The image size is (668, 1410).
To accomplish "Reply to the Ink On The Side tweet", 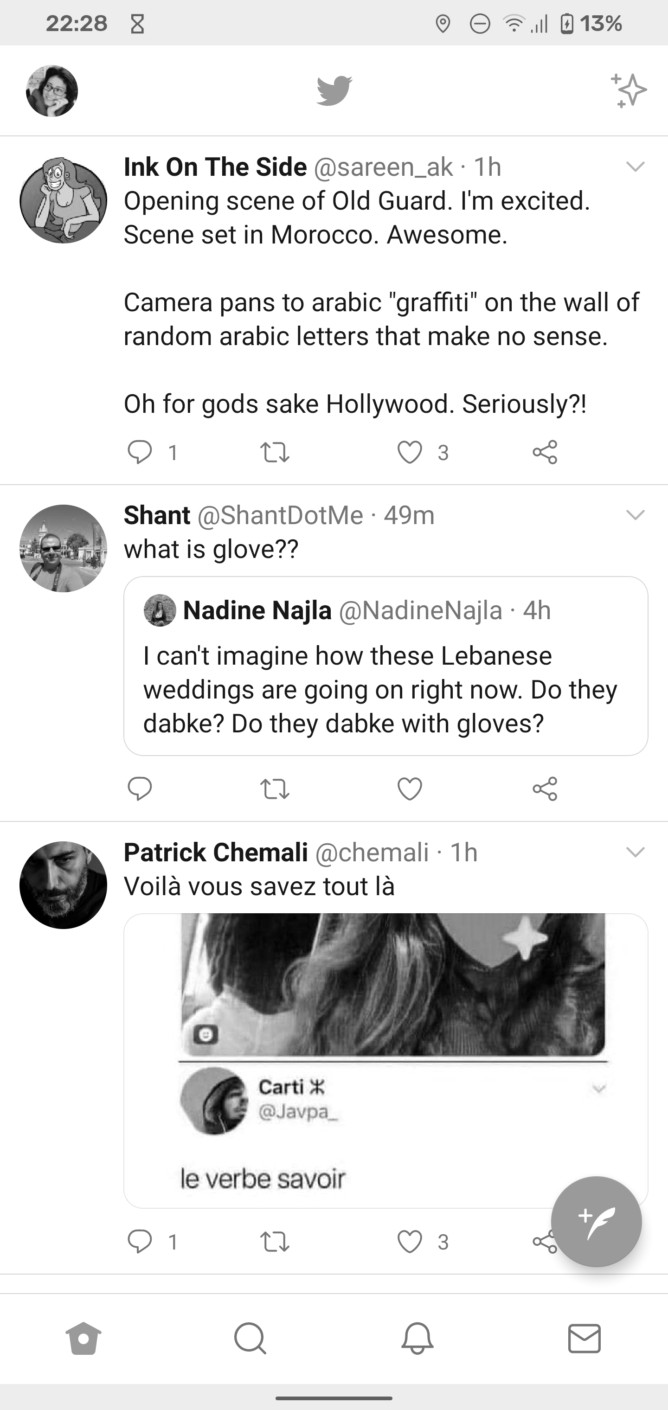I will pos(141,453).
